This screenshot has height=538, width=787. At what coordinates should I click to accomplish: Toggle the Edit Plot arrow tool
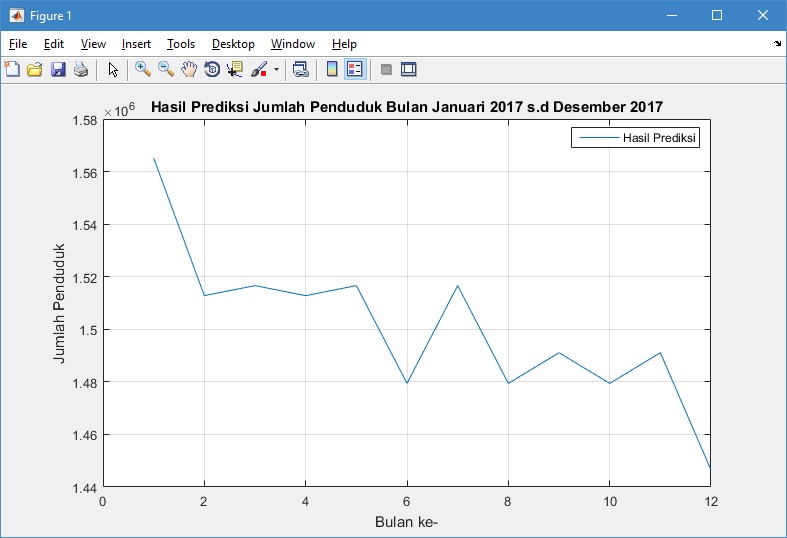[113, 69]
